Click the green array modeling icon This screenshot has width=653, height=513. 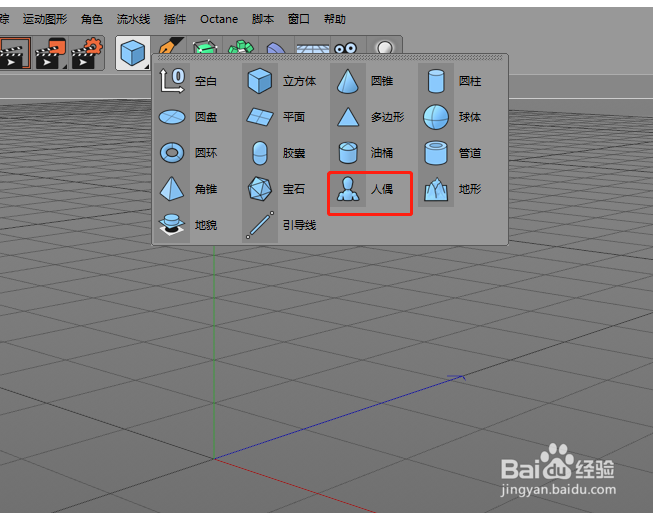pos(240,47)
